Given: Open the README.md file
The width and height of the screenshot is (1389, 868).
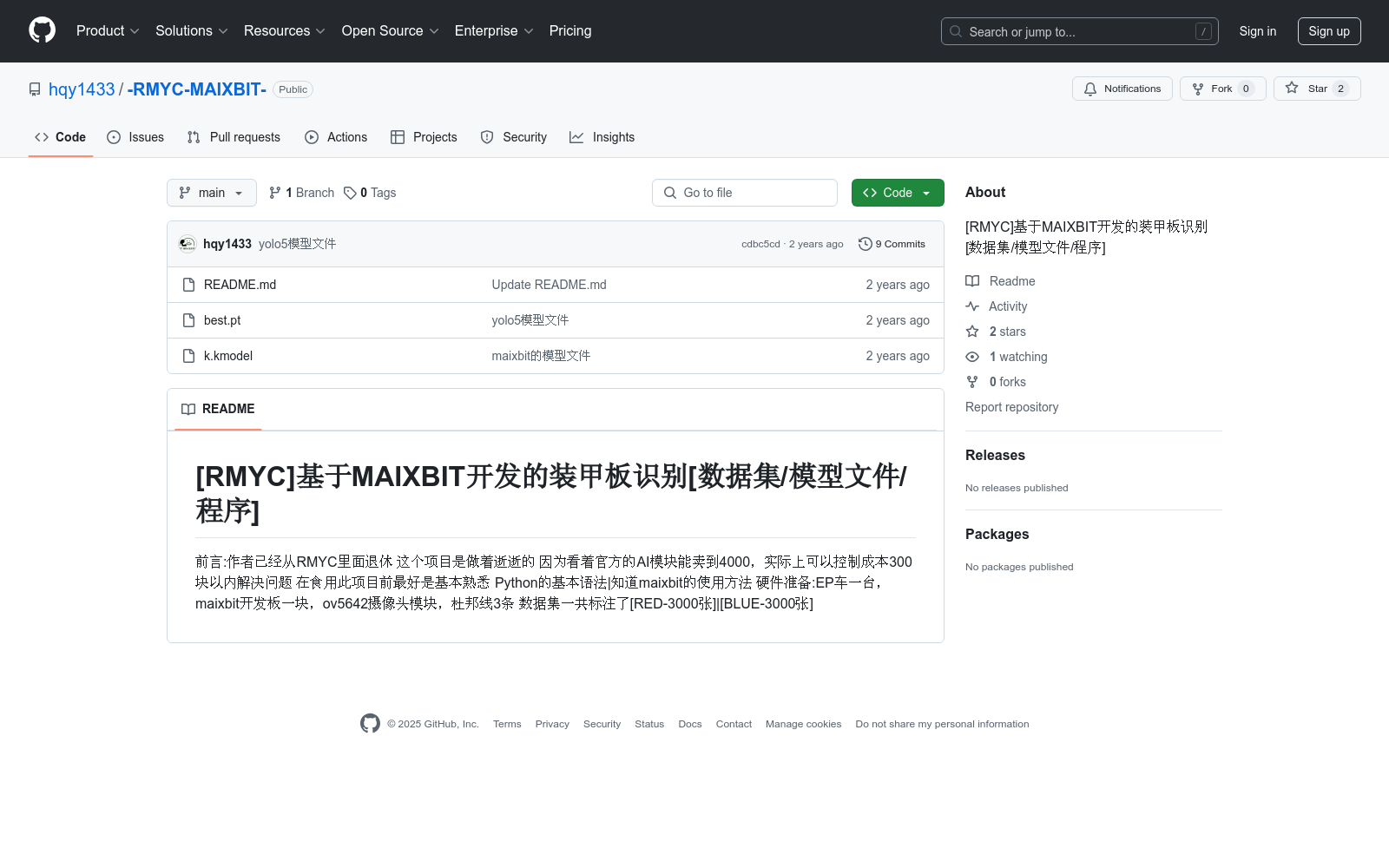Looking at the screenshot, I should click(x=240, y=285).
